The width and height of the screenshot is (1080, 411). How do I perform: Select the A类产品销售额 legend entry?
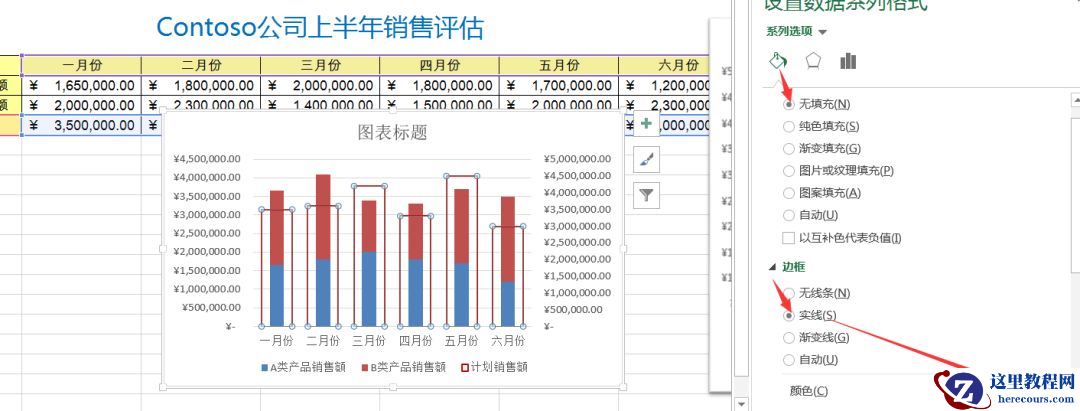click(304, 368)
